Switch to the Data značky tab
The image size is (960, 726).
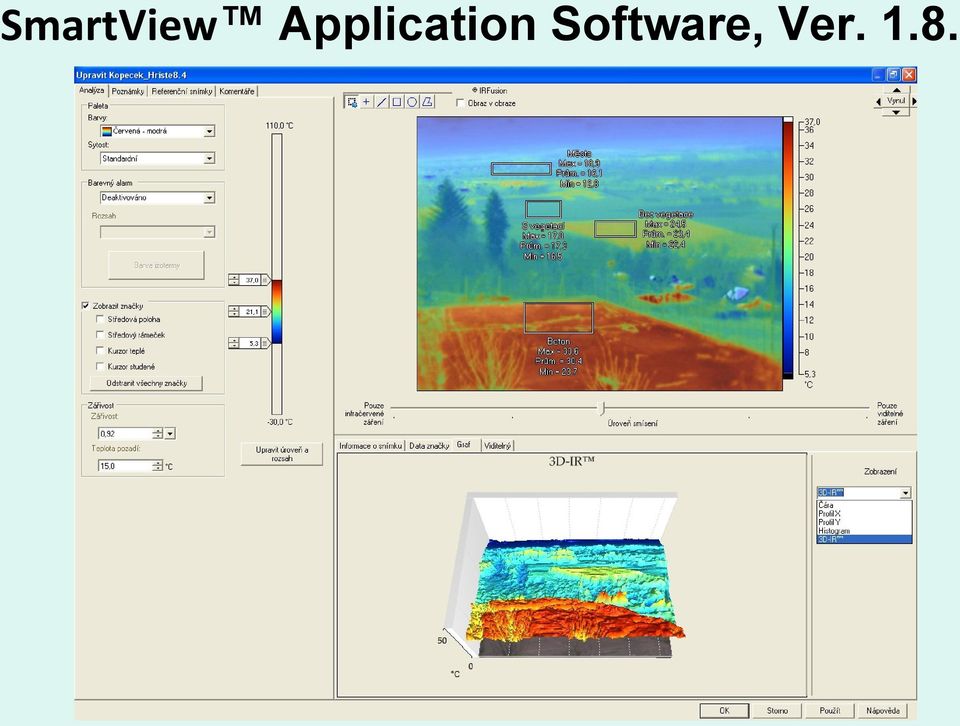point(429,446)
